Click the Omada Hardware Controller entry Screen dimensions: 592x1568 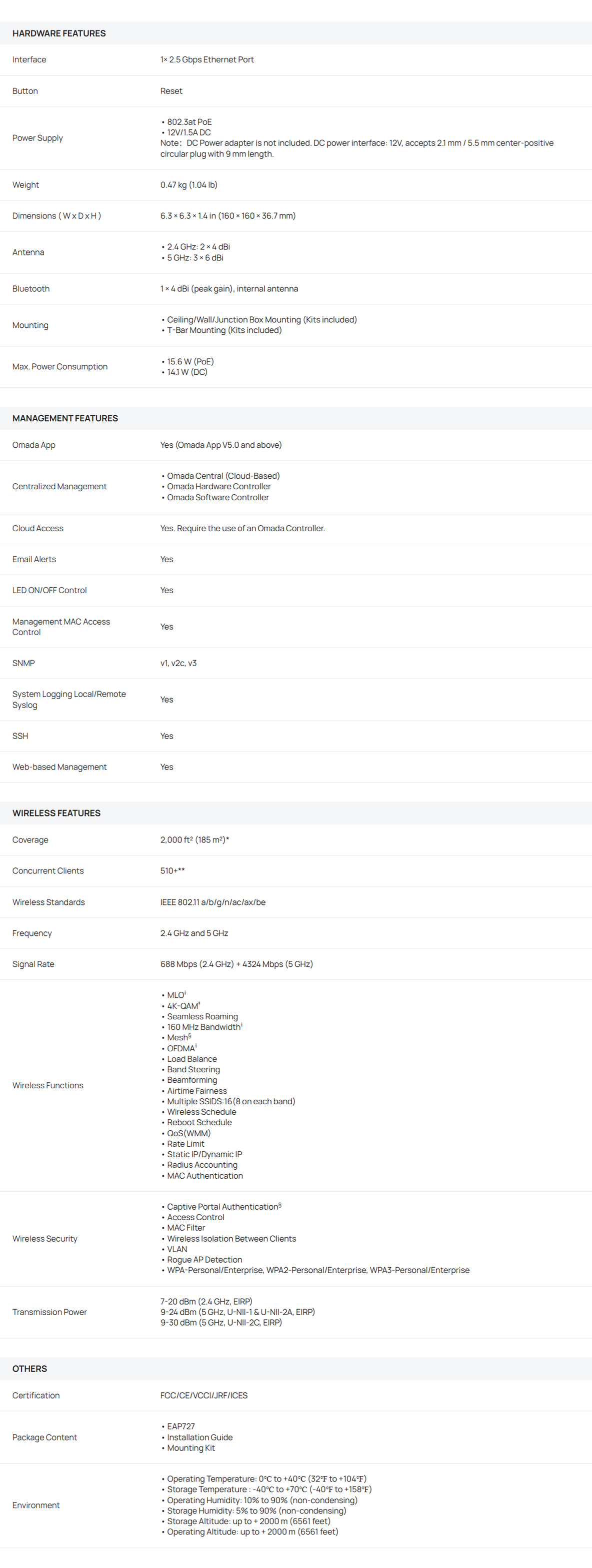(218, 486)
